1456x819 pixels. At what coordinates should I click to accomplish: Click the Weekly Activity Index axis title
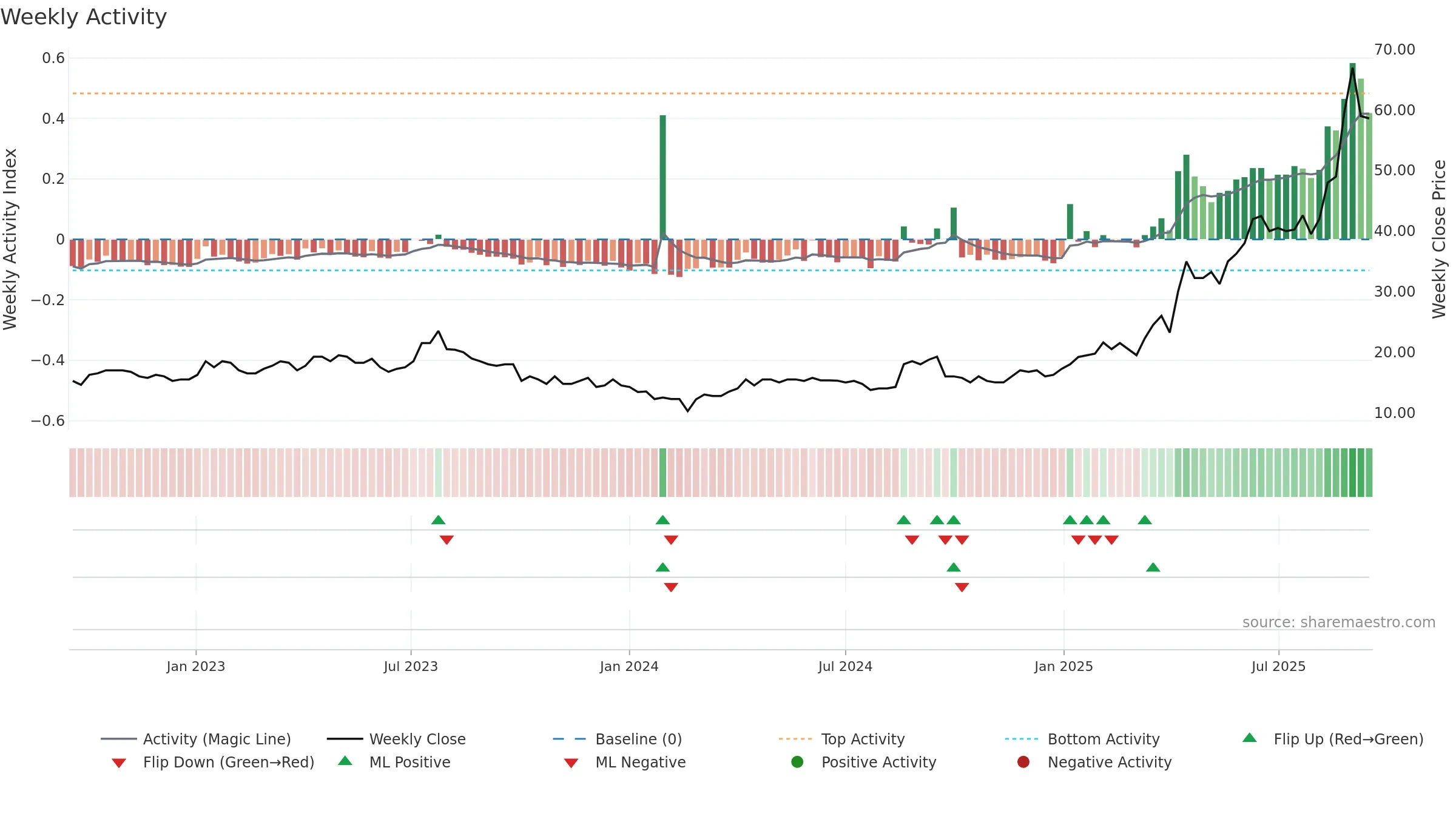10,239
